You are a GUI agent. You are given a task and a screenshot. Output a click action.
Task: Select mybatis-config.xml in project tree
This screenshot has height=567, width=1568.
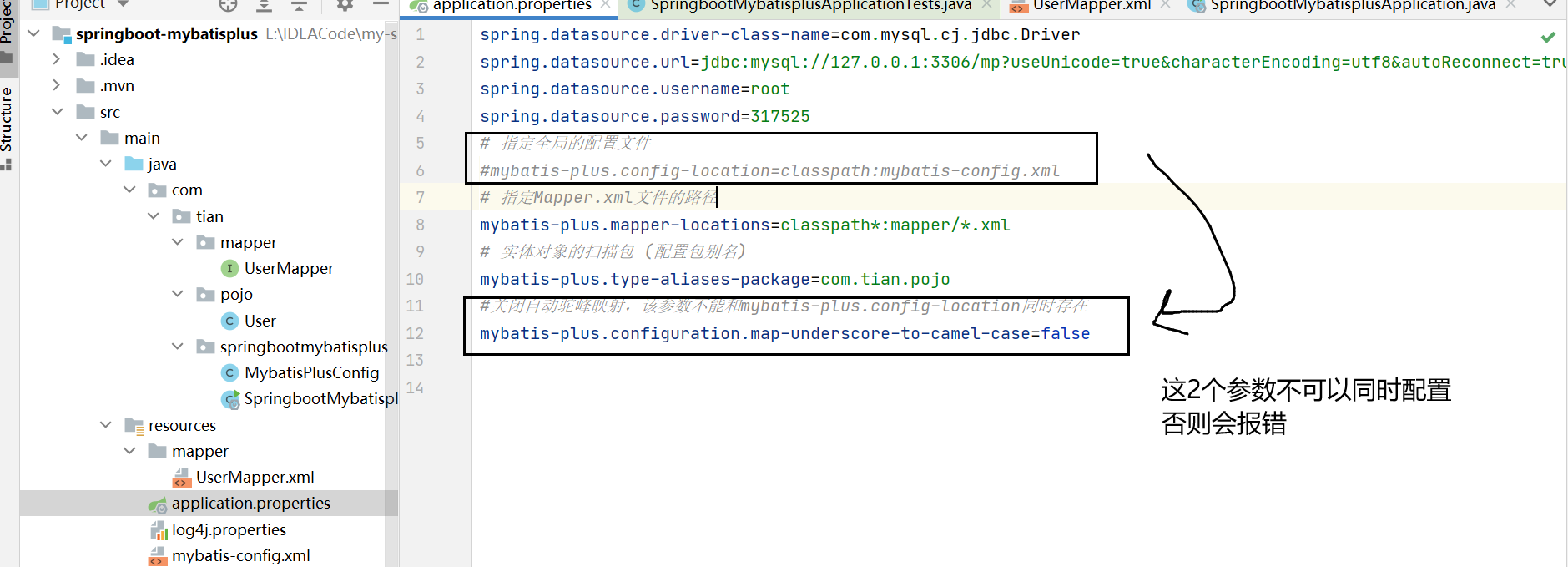[x=240, y=555]
